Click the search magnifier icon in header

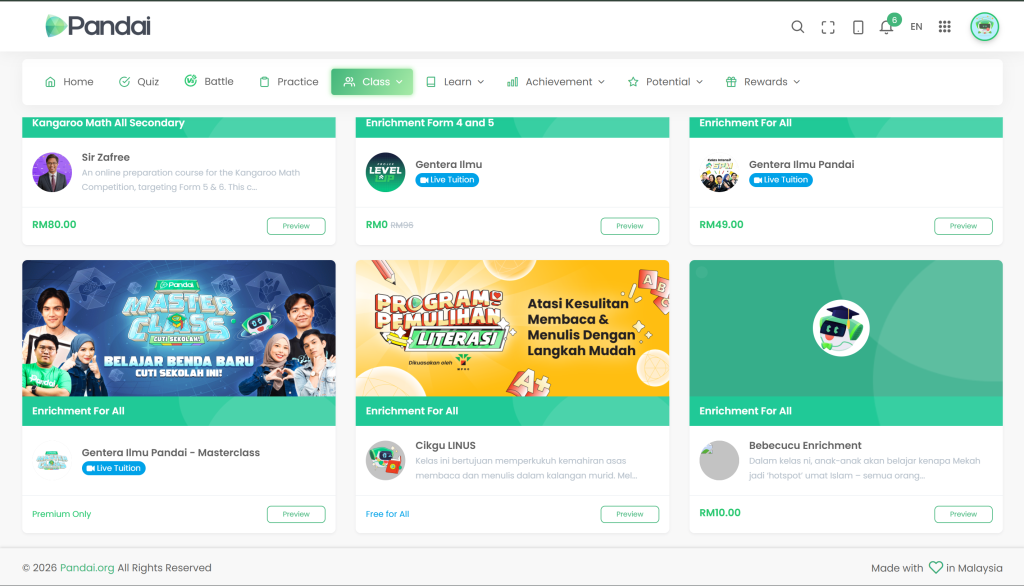click(797, 27)
